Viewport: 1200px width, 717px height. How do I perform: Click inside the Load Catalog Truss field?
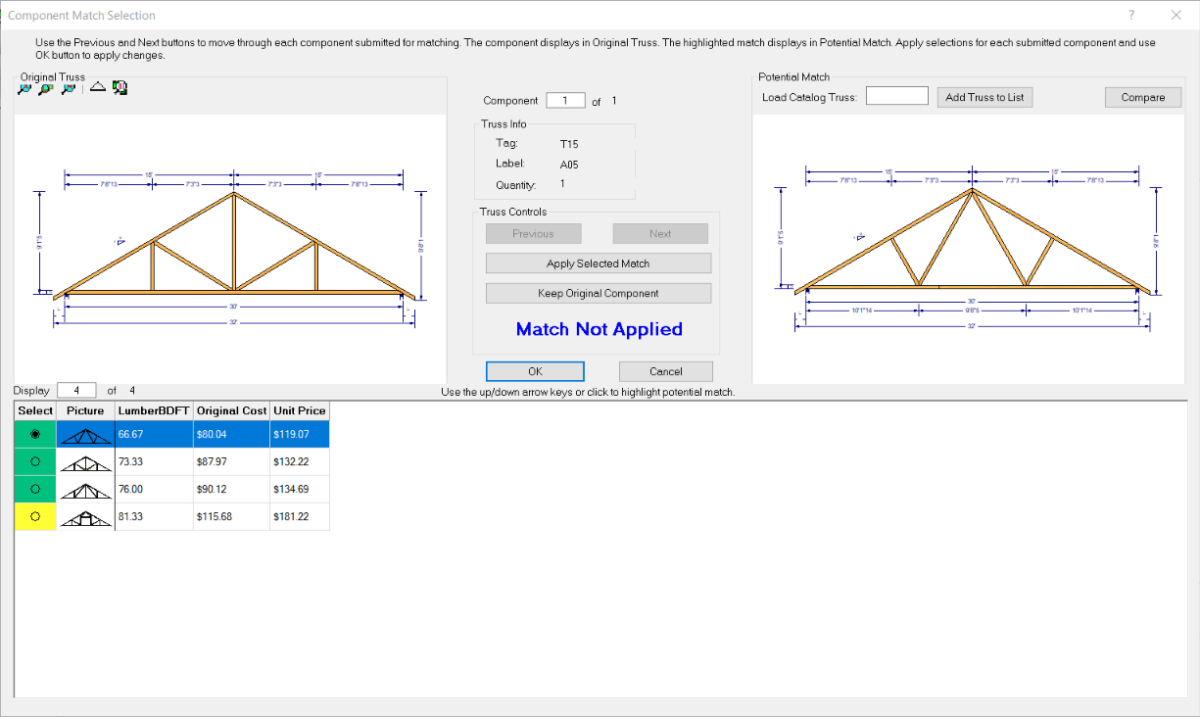[x=897, y=95]
